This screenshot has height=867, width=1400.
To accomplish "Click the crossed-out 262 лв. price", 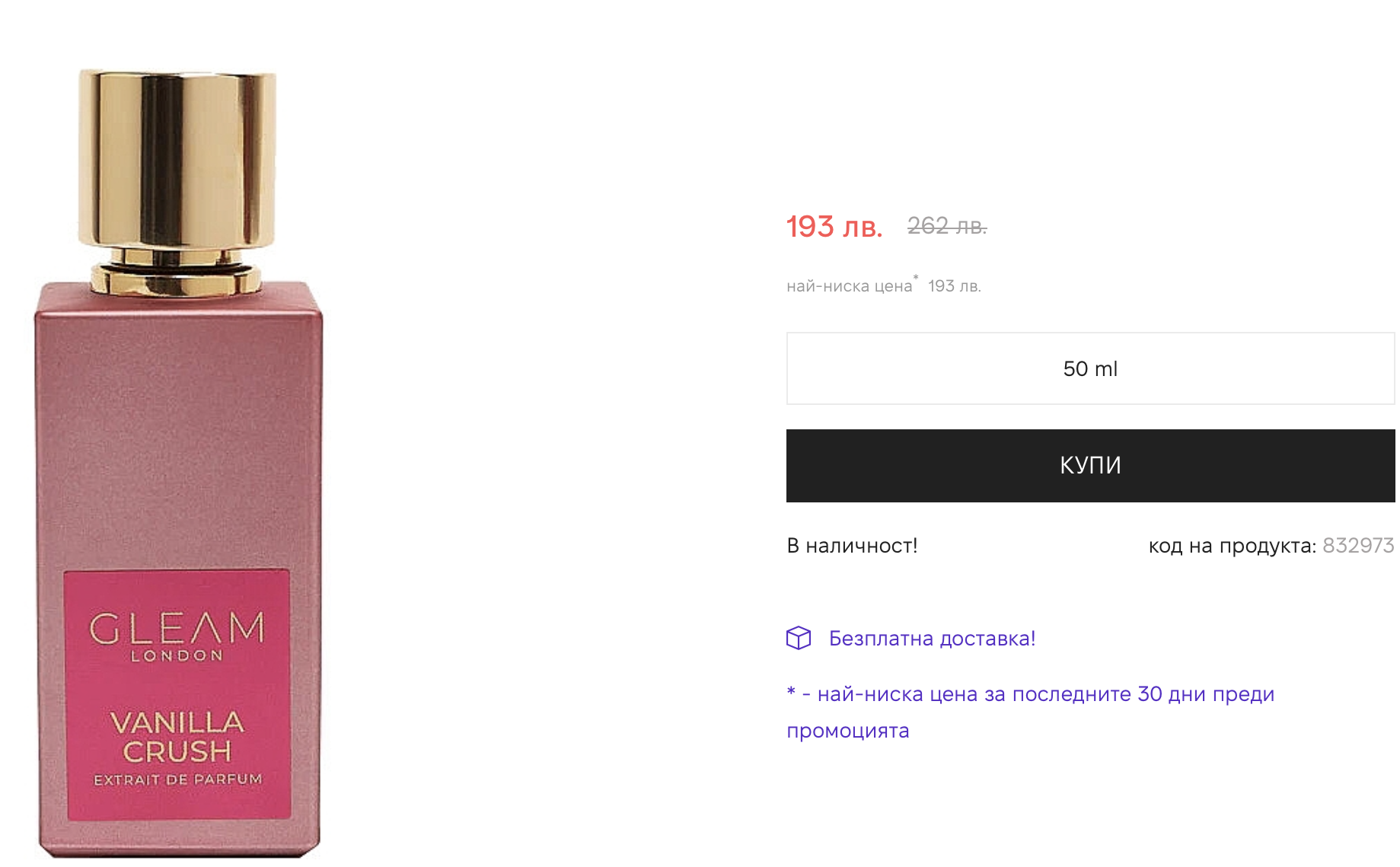I will [947, 226].
